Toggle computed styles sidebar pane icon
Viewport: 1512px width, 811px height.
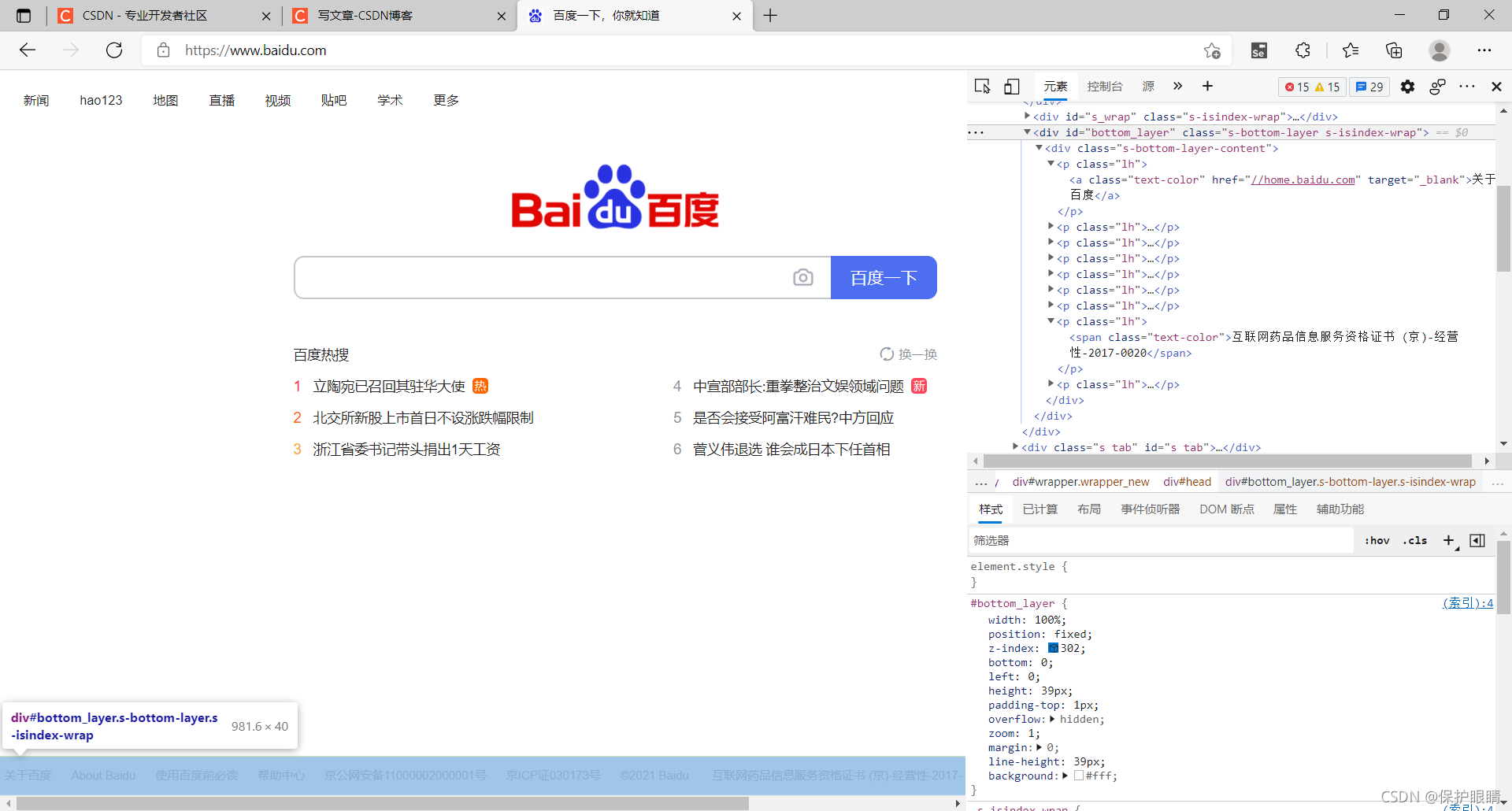[1477, 540]
